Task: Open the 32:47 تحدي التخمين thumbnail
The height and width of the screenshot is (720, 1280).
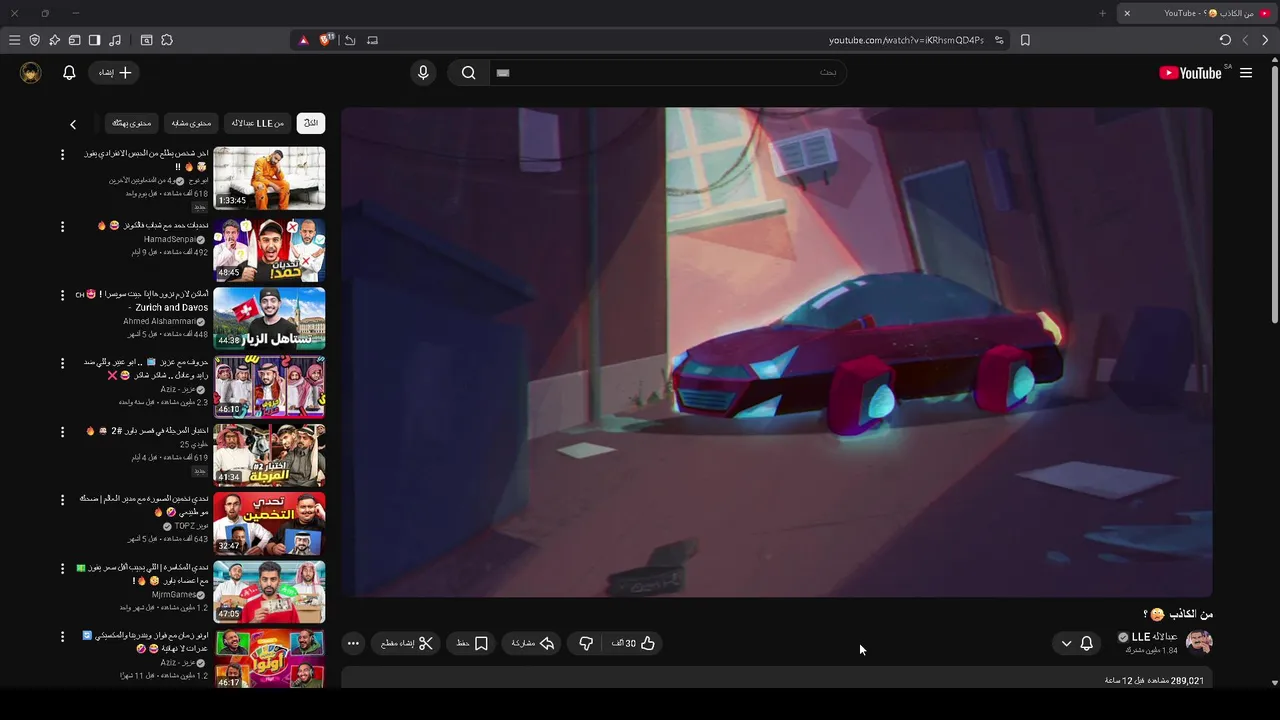Action: [x=269, y=523]
